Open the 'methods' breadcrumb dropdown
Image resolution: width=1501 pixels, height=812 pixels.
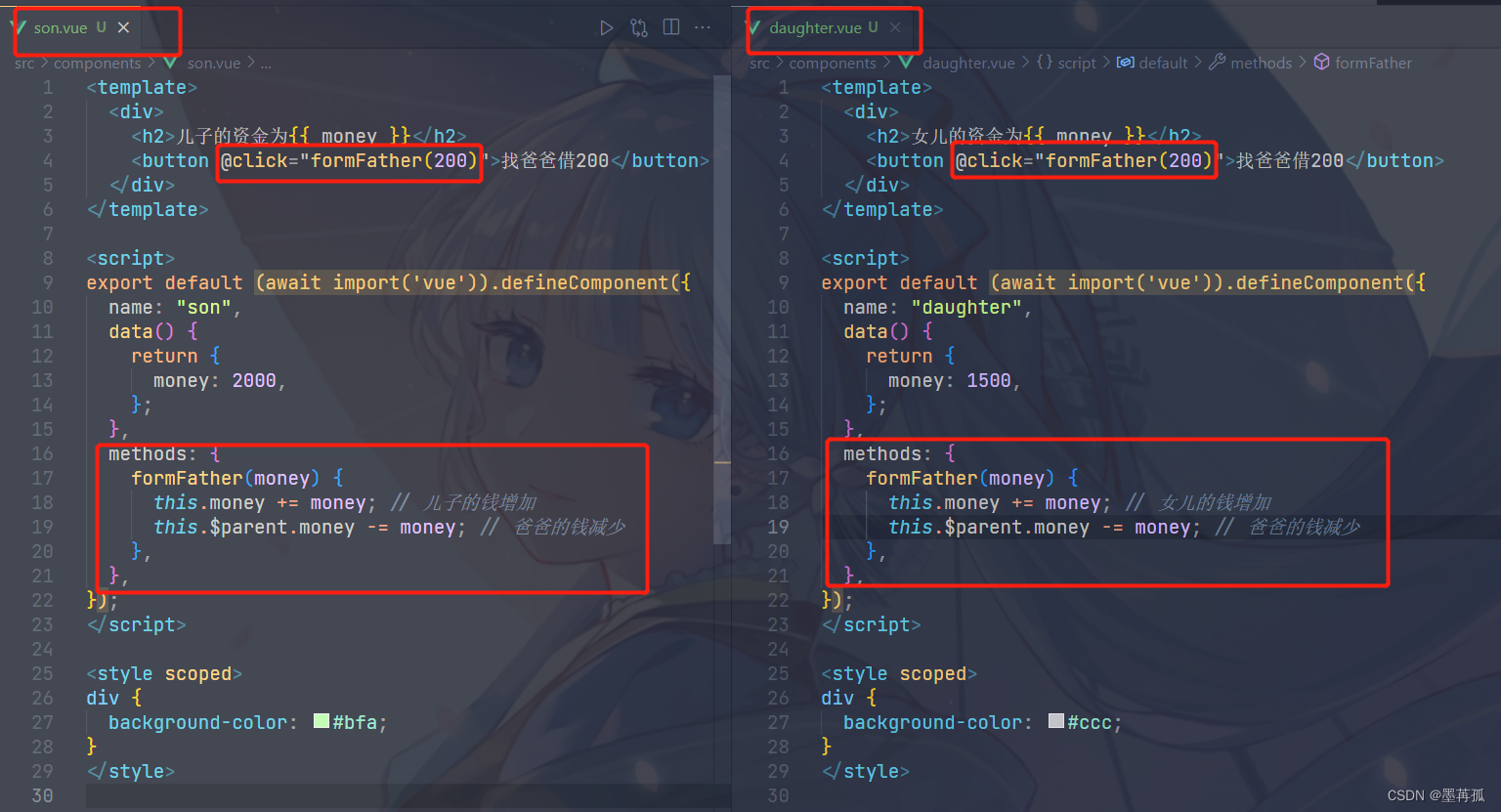click(1261, 63)
